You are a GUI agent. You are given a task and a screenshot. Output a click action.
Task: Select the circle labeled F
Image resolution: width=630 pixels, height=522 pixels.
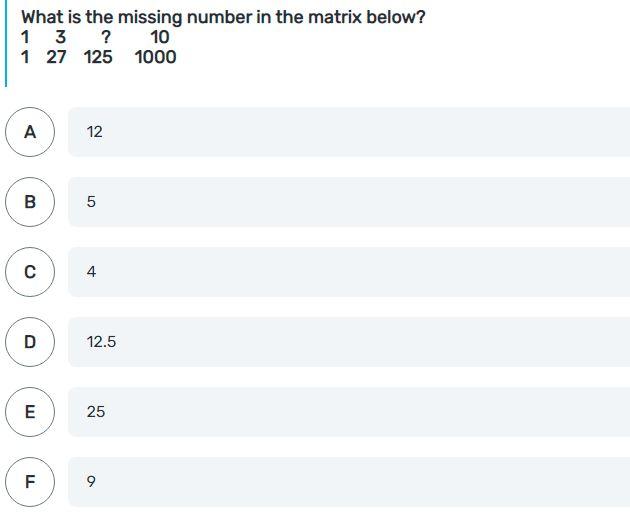30,482
